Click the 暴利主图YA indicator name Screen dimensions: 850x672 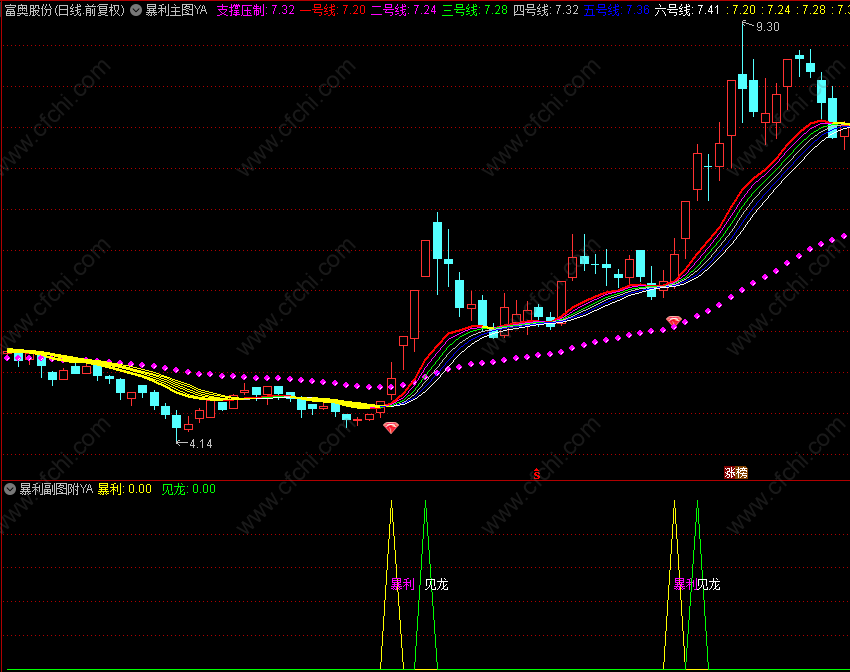click(176, 10)
